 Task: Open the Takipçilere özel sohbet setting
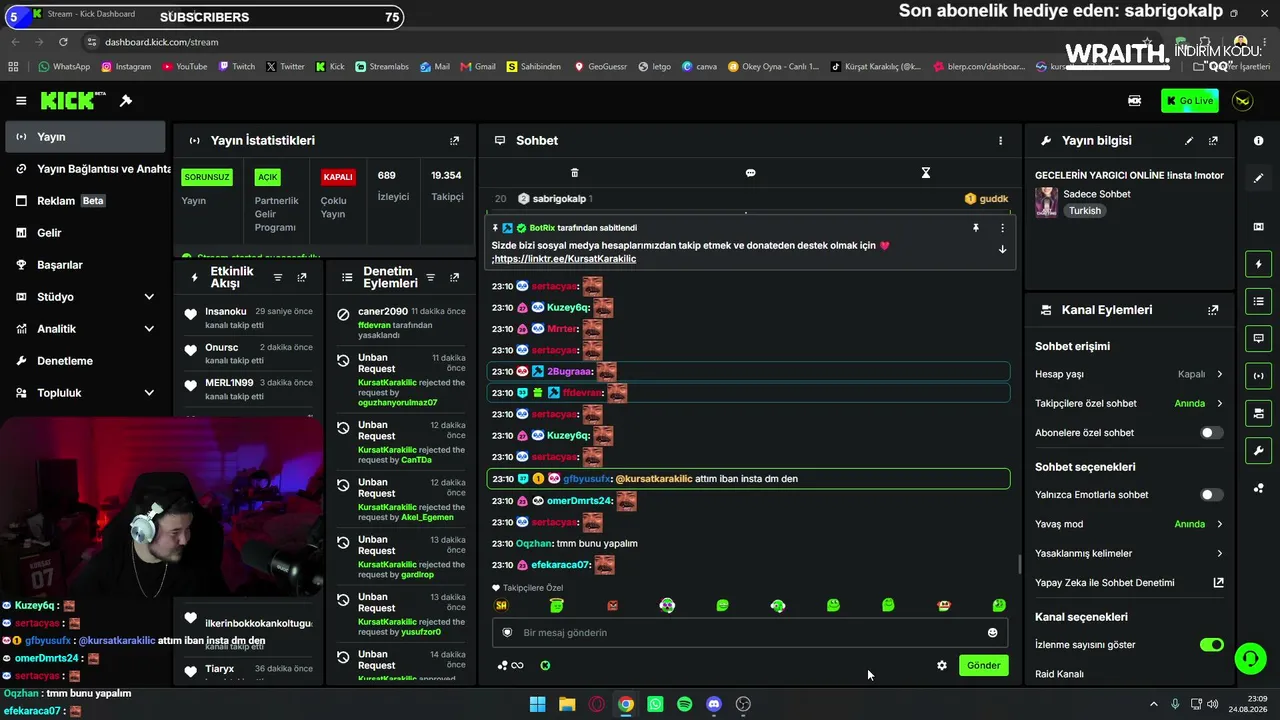pyautogui.click(x=1129, y=404)
